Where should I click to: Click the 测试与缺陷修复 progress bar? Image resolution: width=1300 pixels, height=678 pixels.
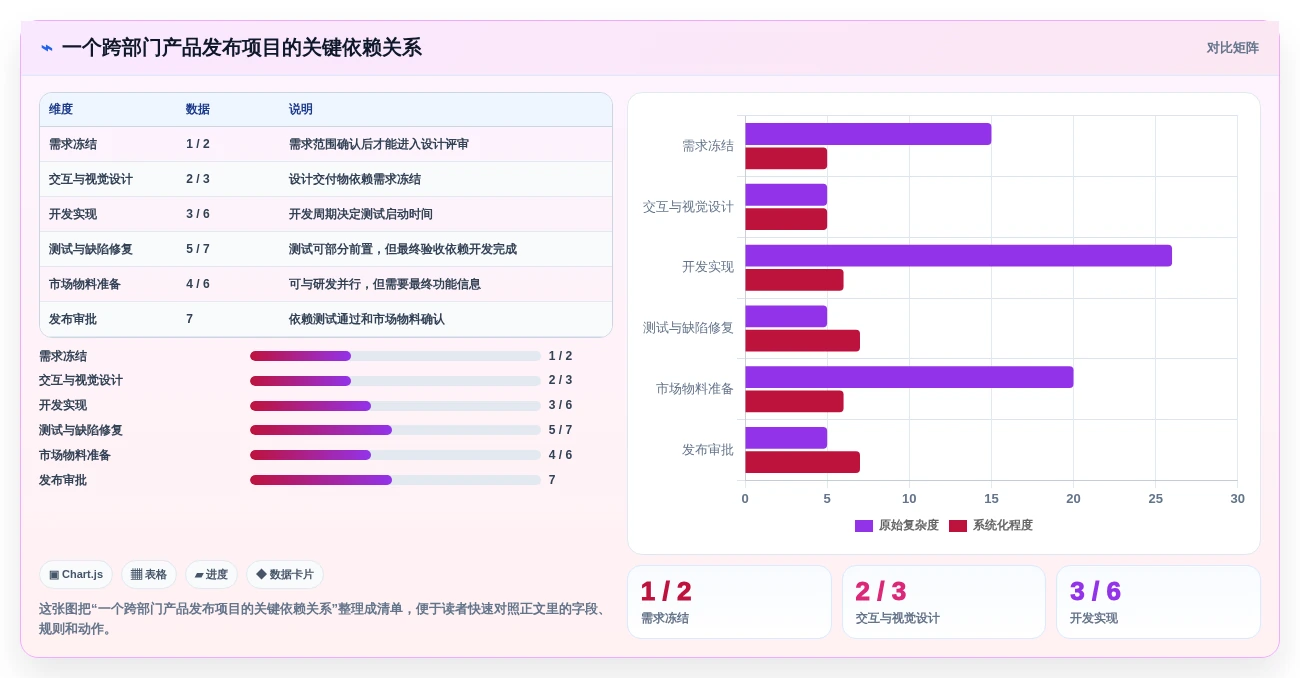[x=395, y=431]
